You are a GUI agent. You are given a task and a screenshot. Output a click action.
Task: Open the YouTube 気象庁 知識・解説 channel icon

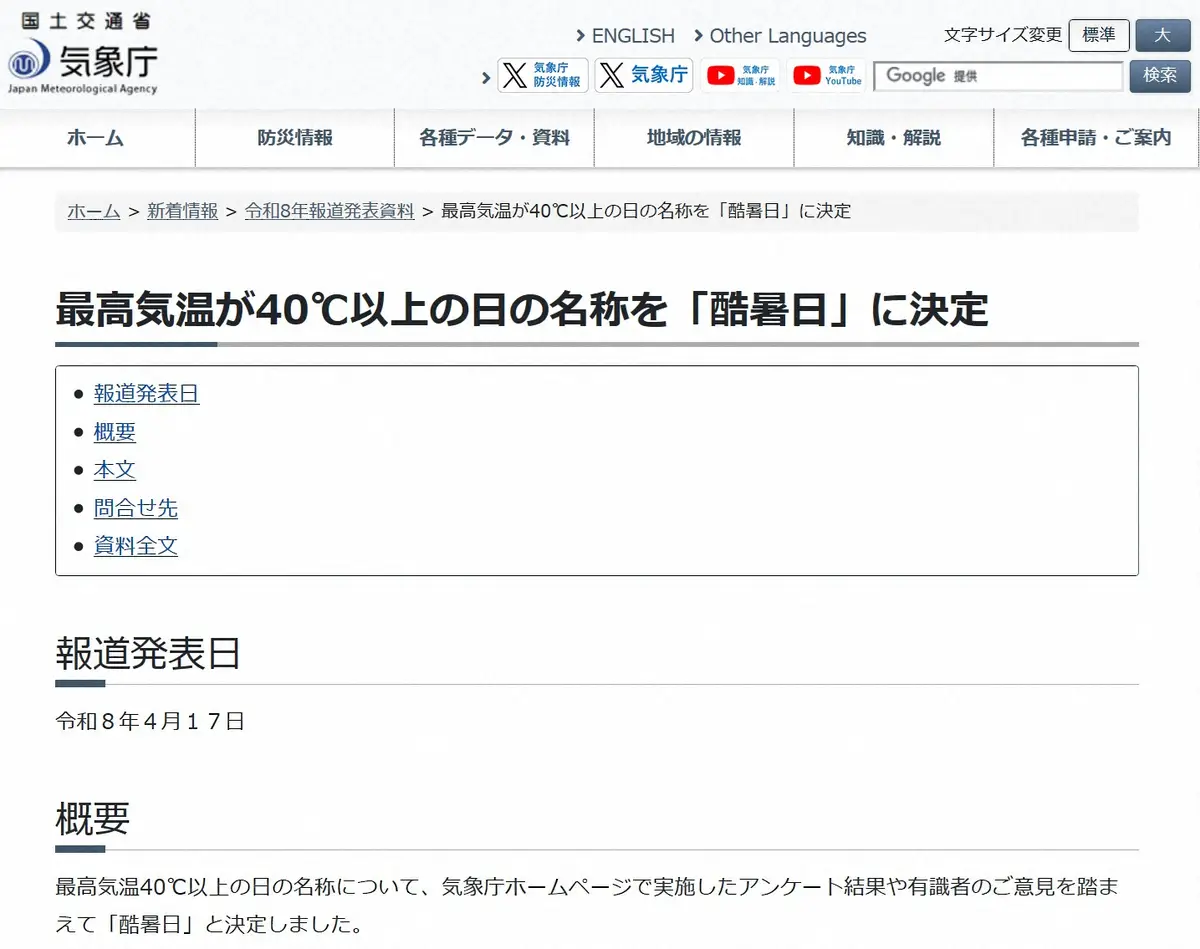click(740, 75)
